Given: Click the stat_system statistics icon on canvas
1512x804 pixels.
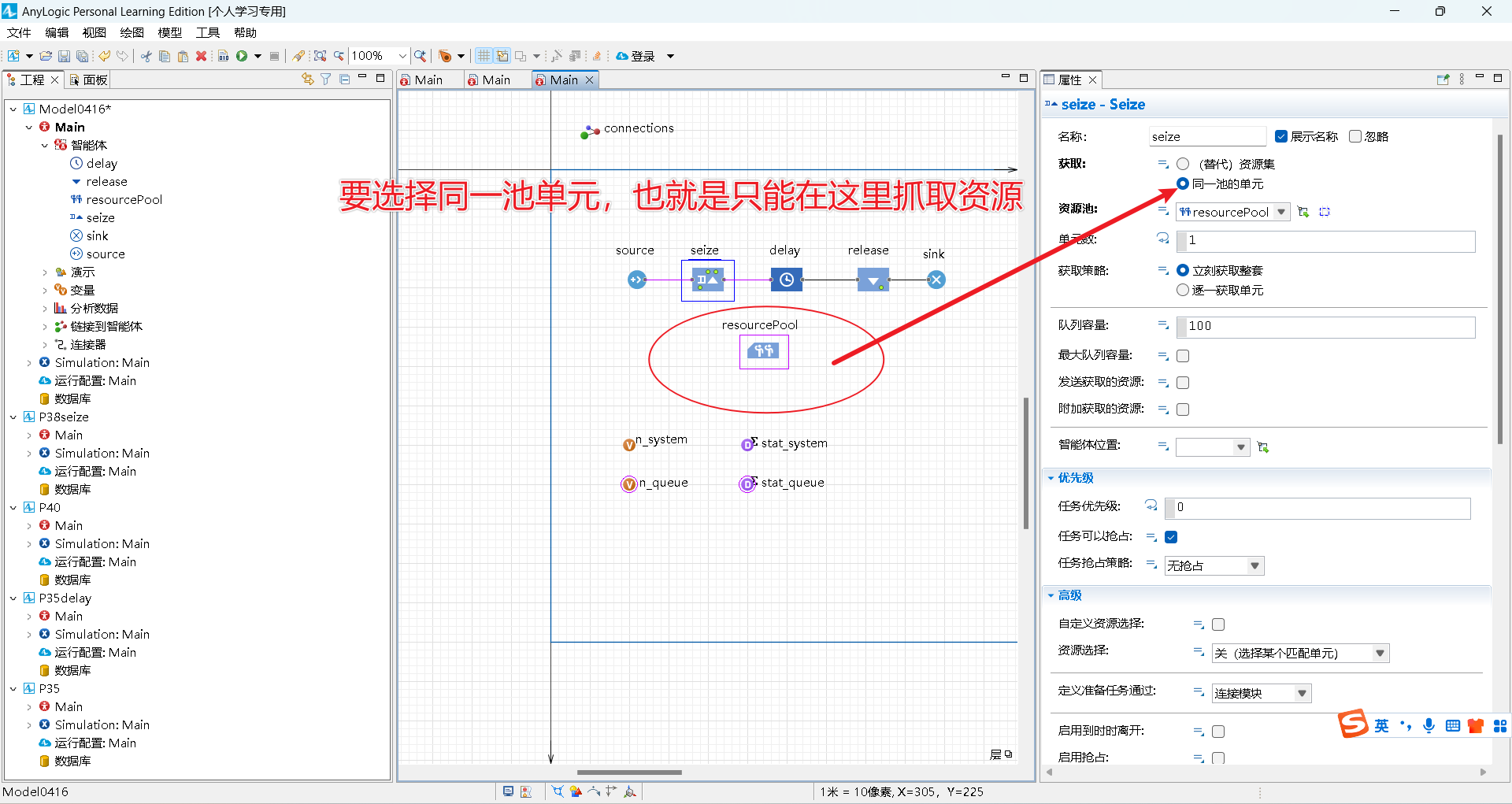Looking at the screenshot, I should tap(747, 443).
